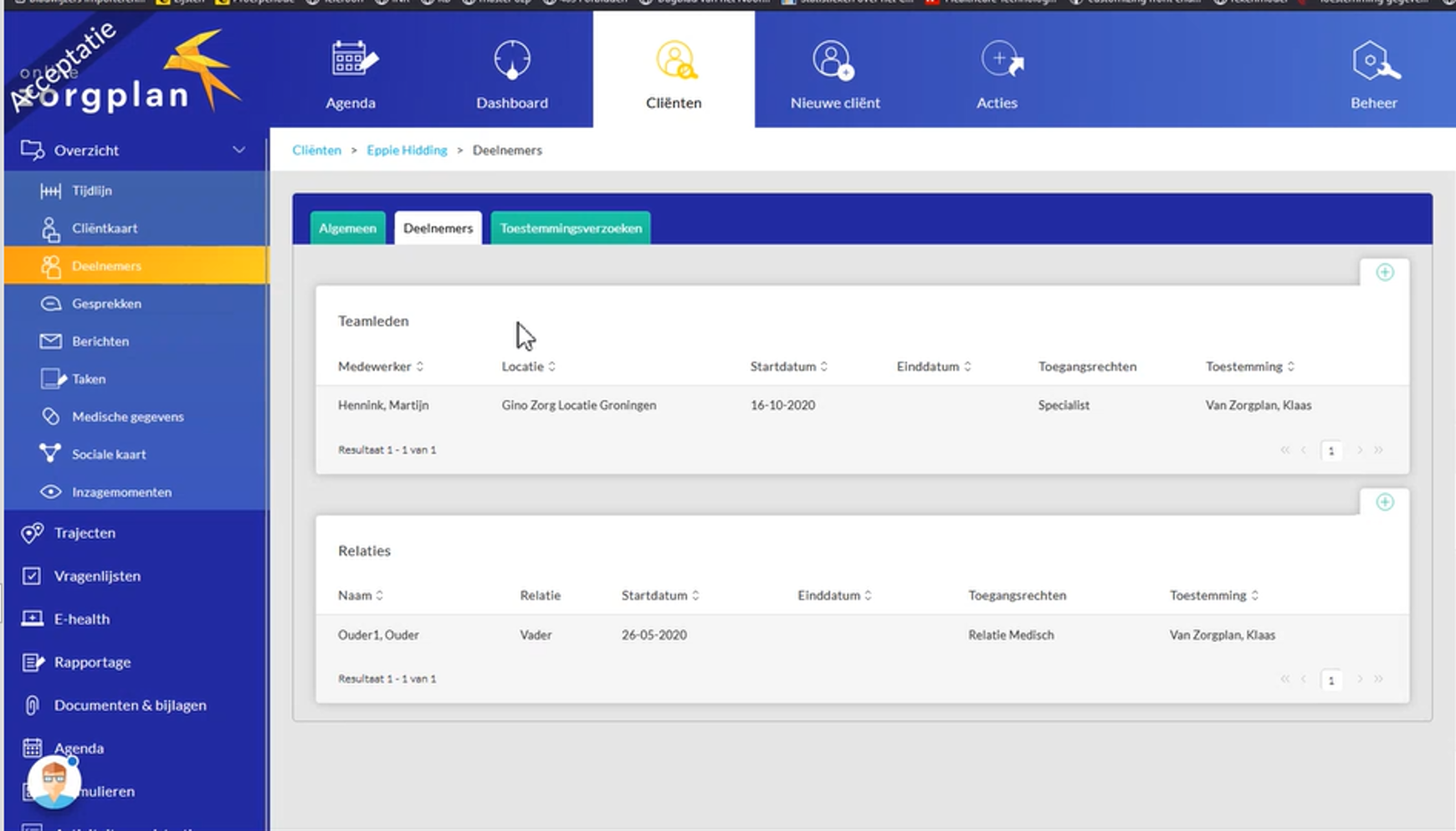Viewport: 1456px width, 831px height.
Task: Open the Rapportage section
Action: click(92, 662)
